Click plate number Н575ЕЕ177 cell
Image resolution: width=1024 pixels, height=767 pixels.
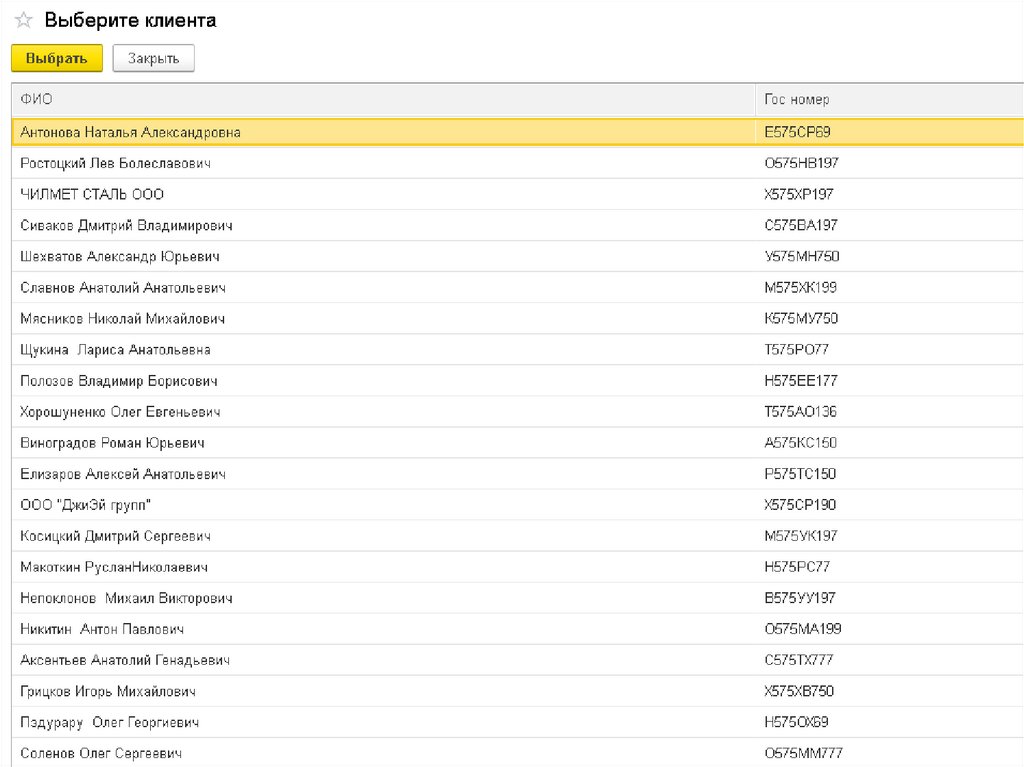tap(800, 381)
